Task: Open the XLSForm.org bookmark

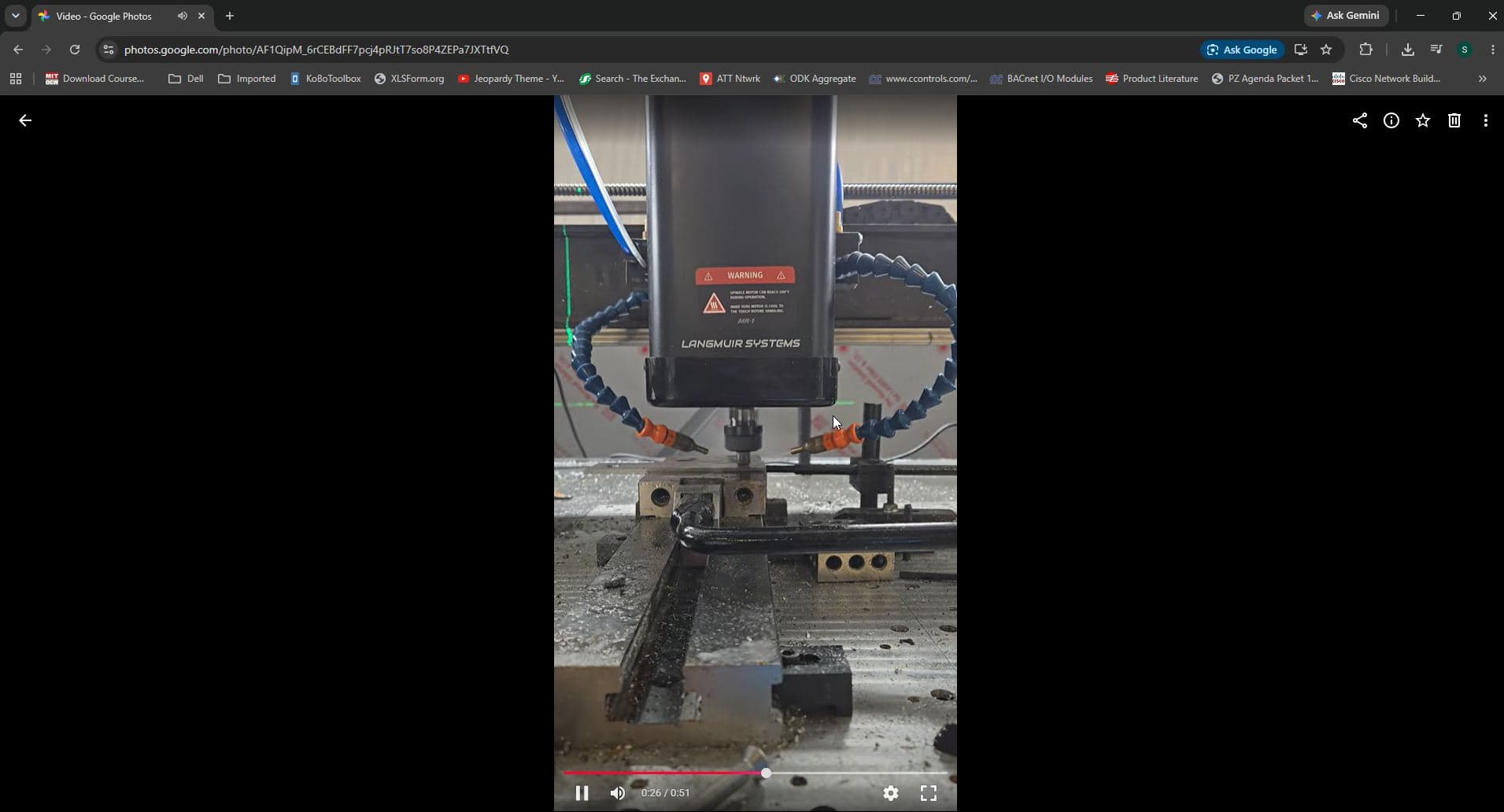Action: (409, 79)
